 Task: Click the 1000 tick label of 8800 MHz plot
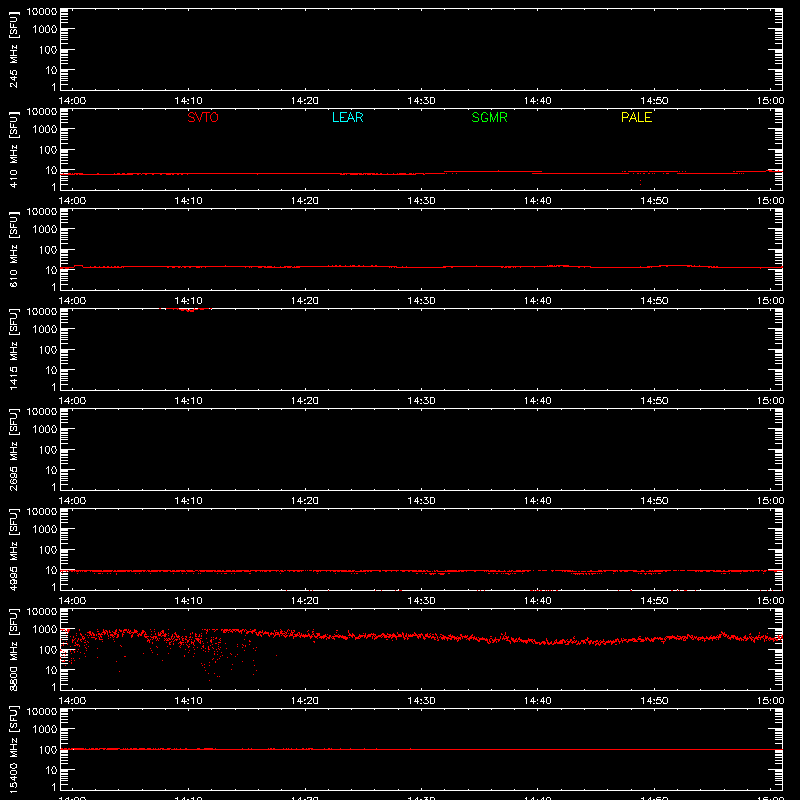click(x=45, y=629)
